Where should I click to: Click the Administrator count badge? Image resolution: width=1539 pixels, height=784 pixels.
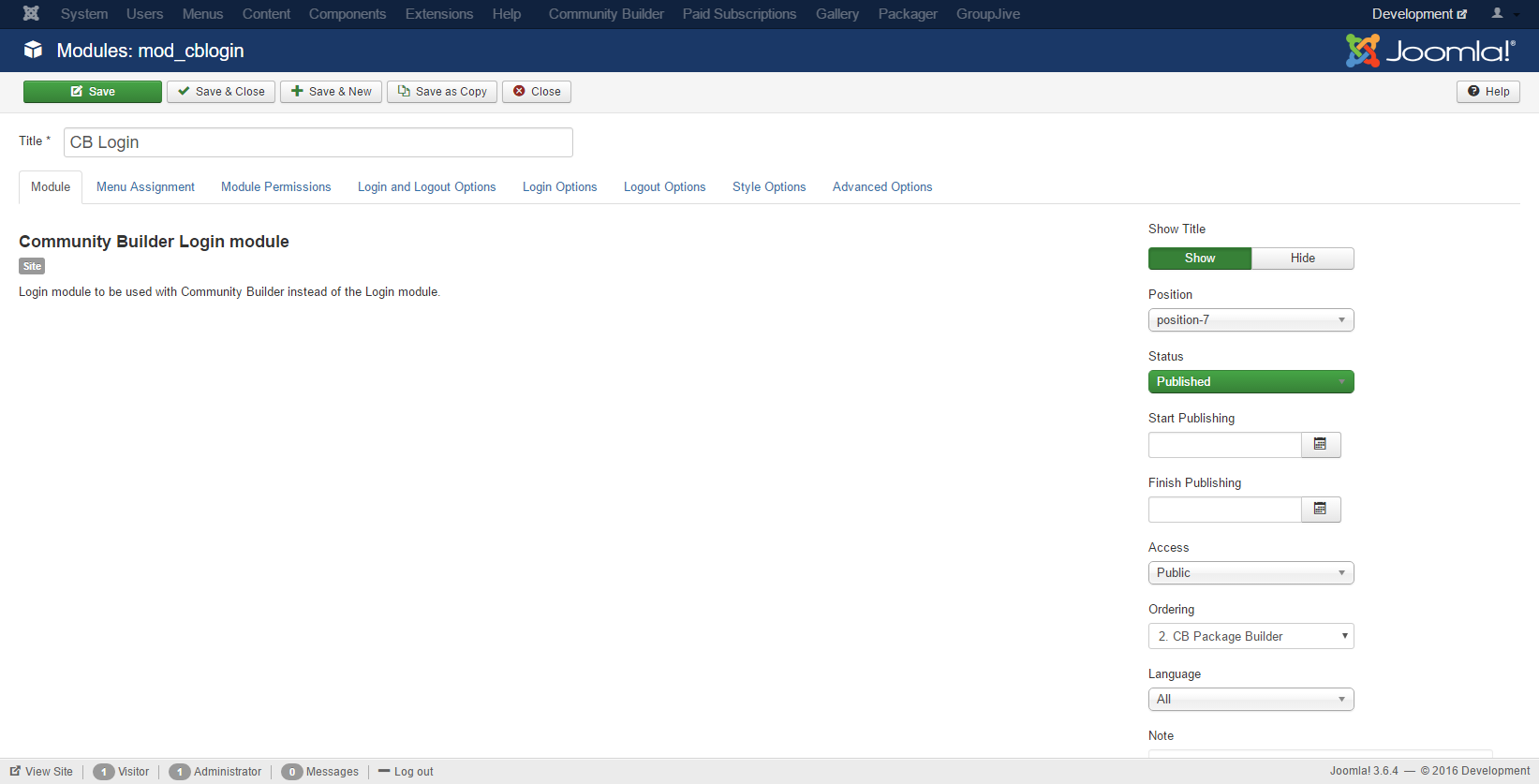coord(180,772)
